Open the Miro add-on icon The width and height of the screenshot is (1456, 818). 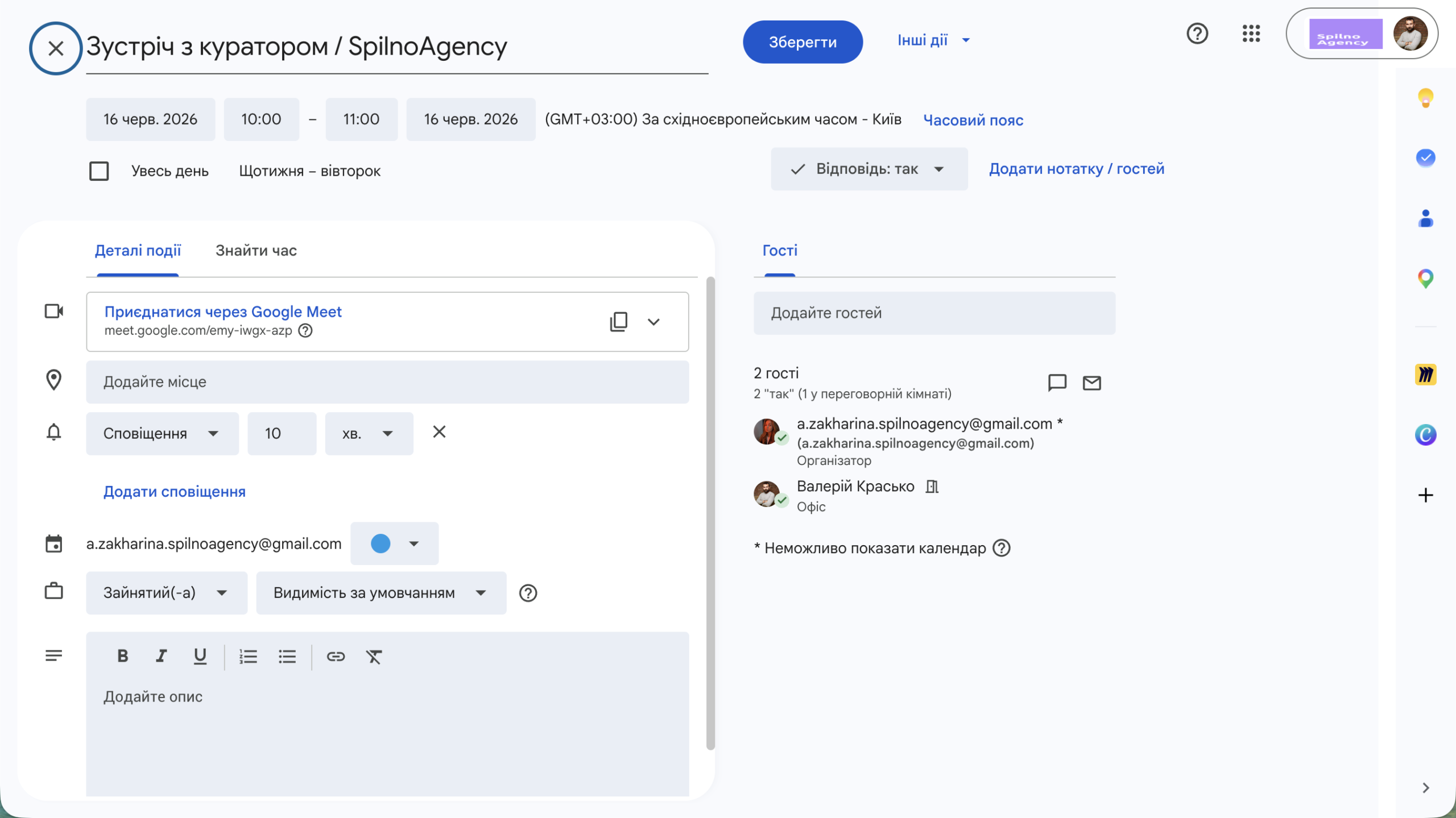tap(1425, 375)
